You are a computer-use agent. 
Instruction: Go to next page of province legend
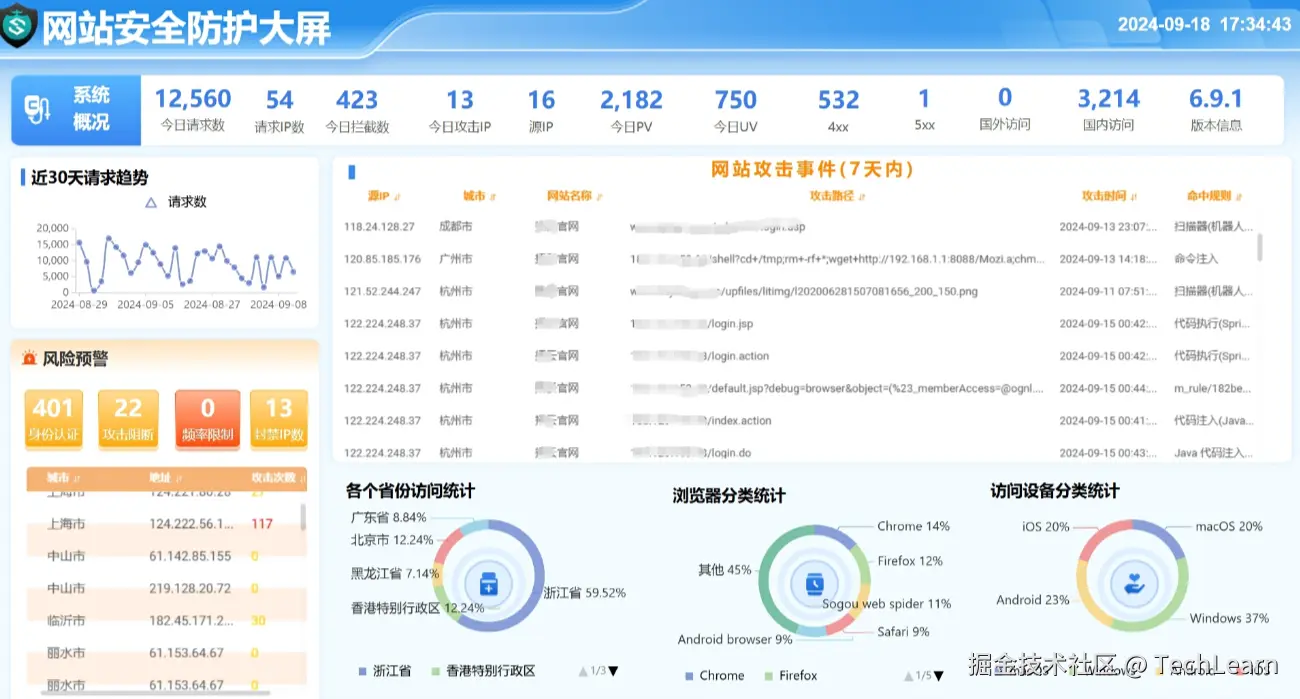click(x=614, y=671)
